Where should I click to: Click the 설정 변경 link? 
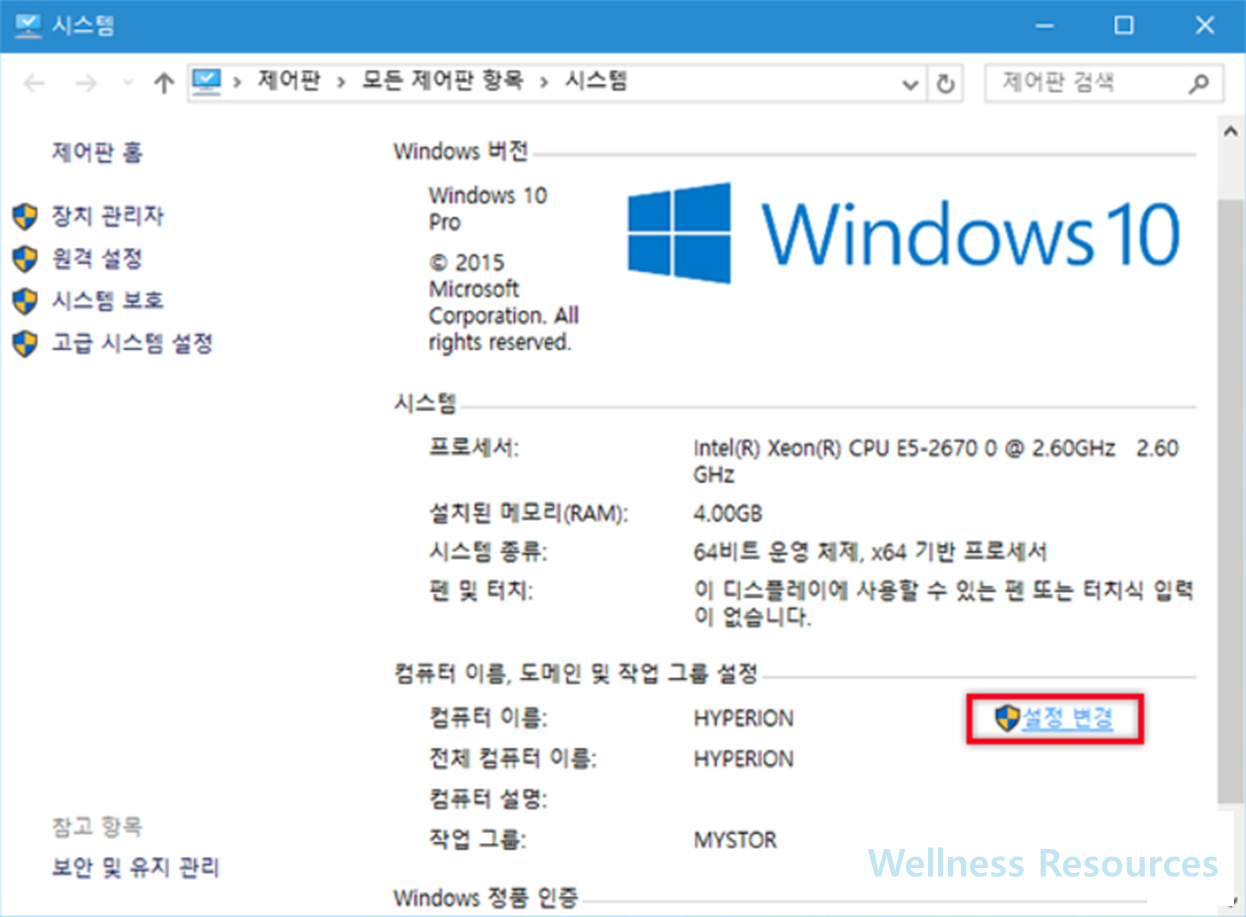1067,718
